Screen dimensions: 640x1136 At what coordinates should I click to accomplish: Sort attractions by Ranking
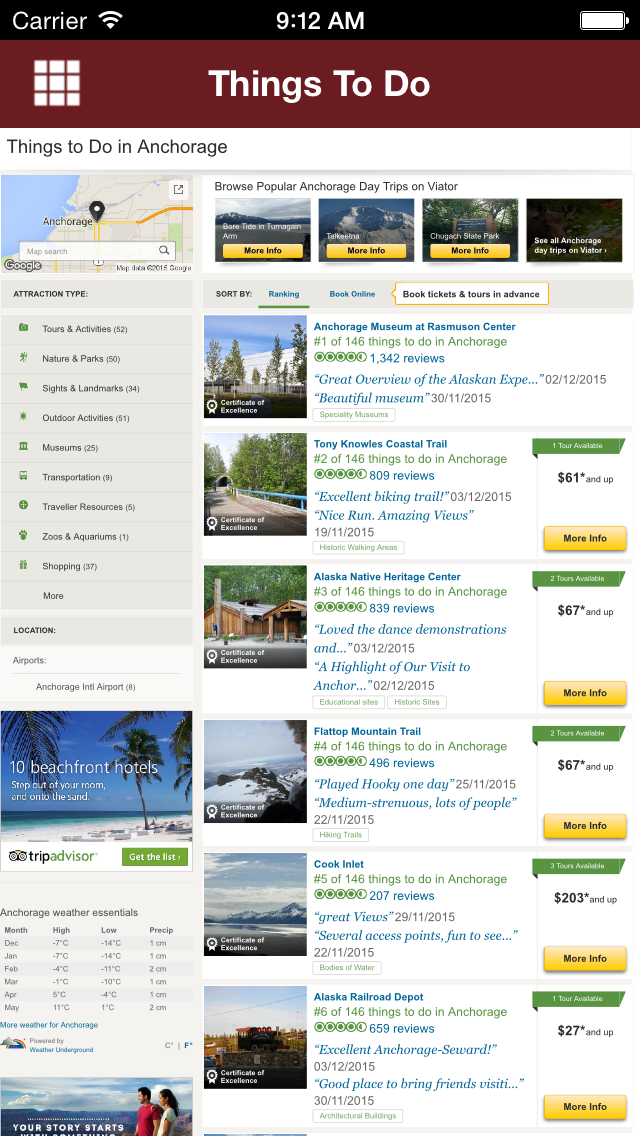(x=283, y=294)
